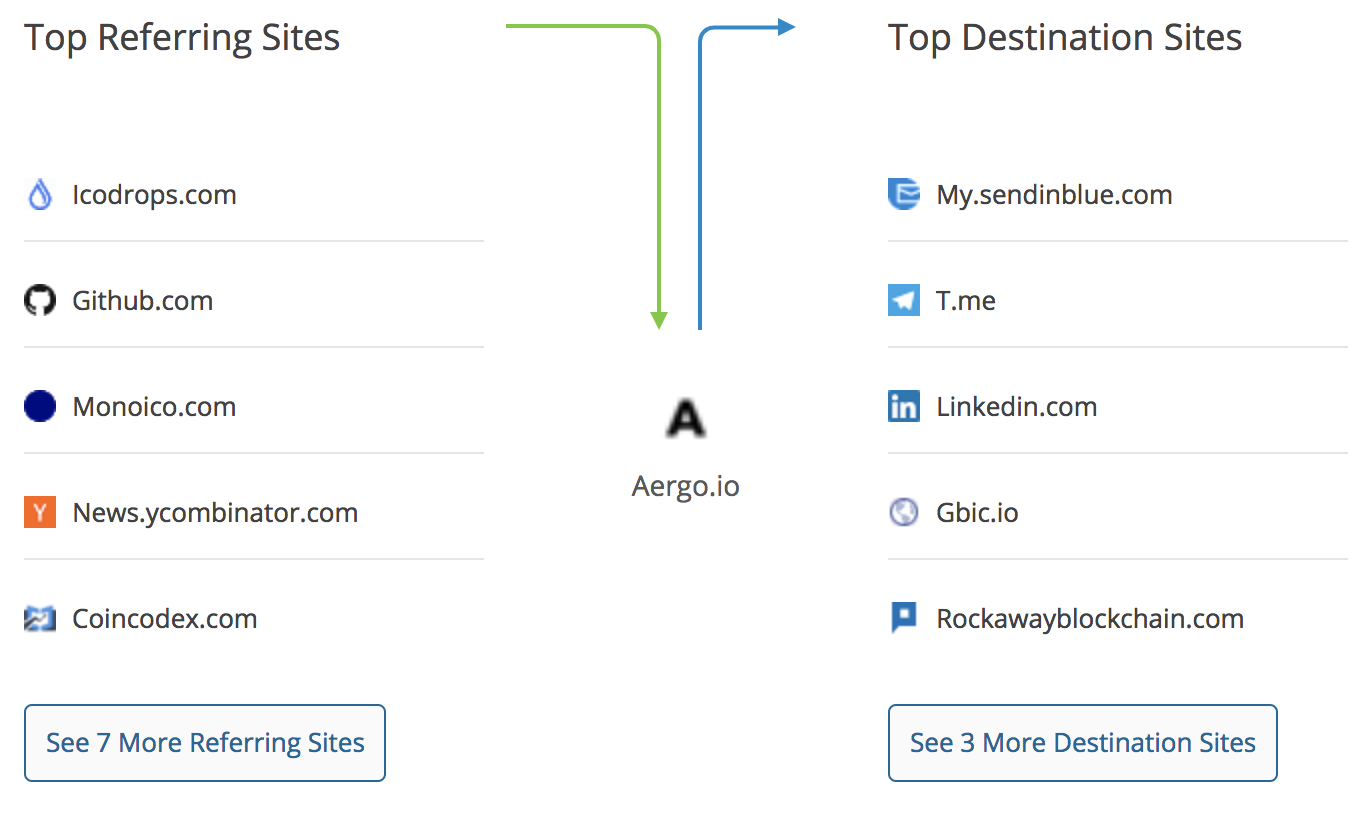The height and width of the screenshot is (828, 1372).
Task: Open the Rockawayblockchain.com link
Action: point(1090,619)
